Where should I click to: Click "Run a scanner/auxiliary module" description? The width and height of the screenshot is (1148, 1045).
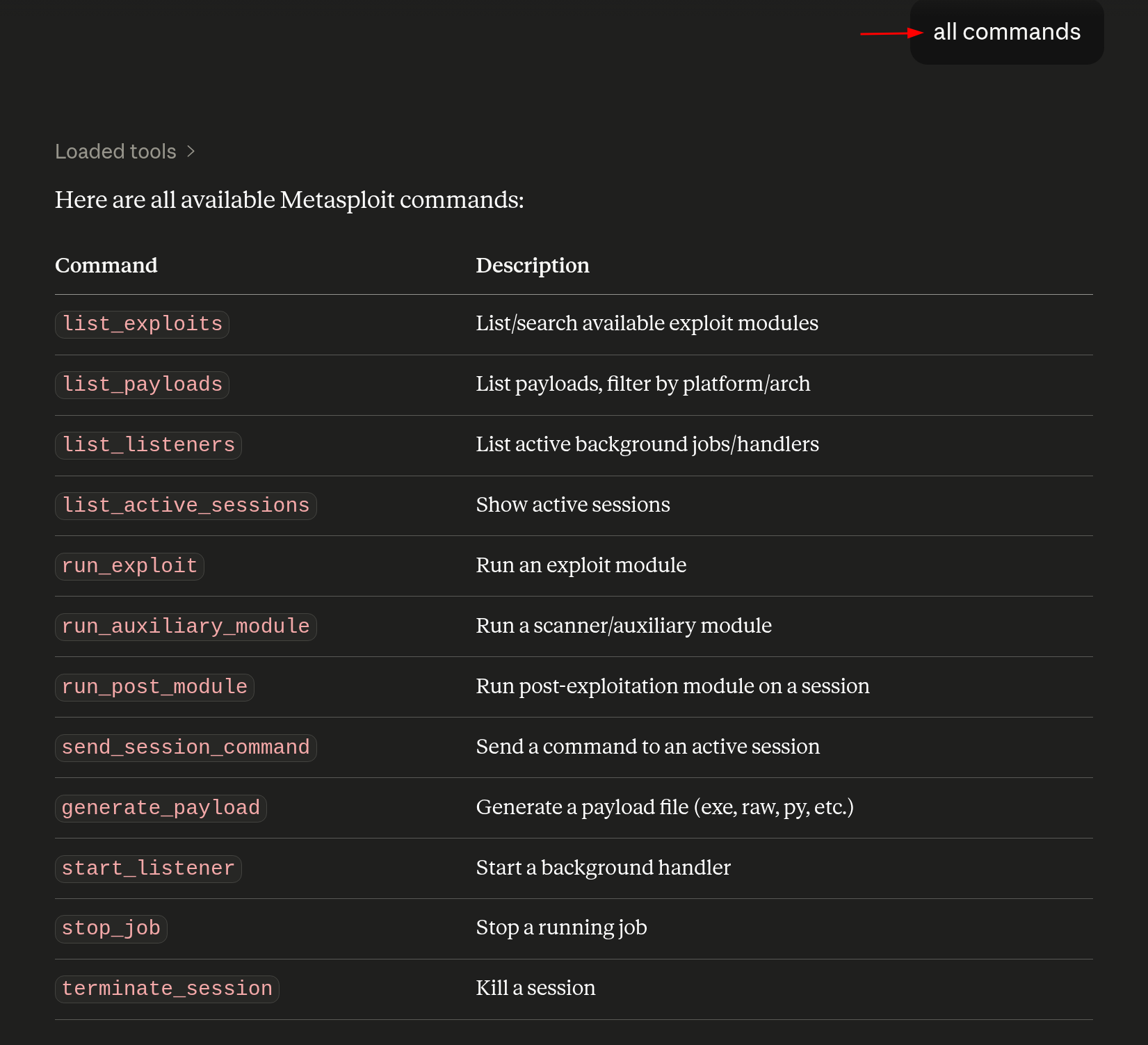pyautogui.click(x=624, y=626)
